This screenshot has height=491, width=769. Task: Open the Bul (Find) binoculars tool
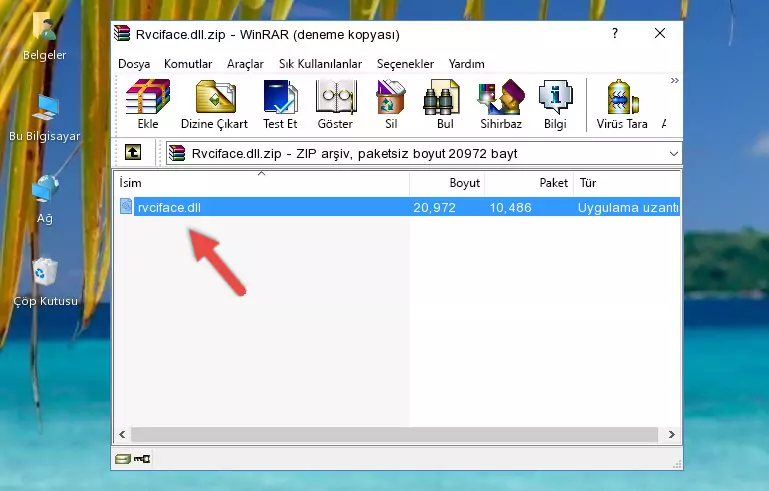[x=441, y=97]
